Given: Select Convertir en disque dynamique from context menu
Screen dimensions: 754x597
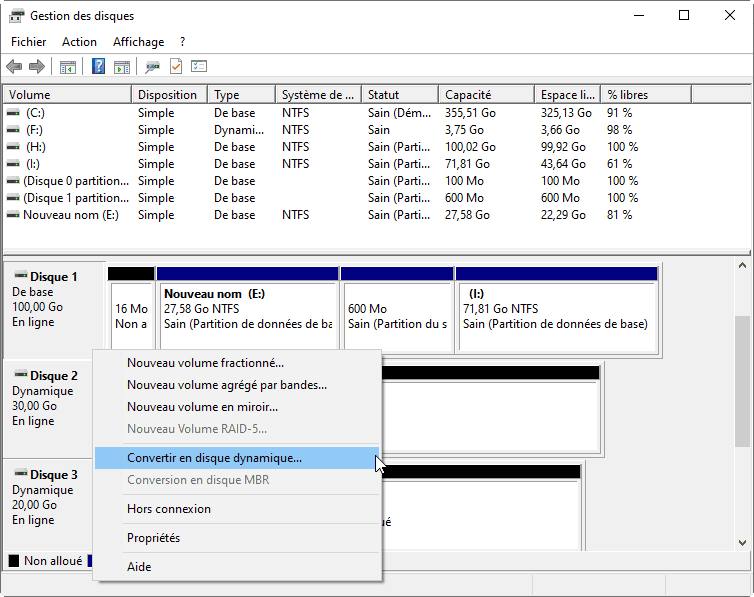Looking at the screenshot, I should (214, 458).
